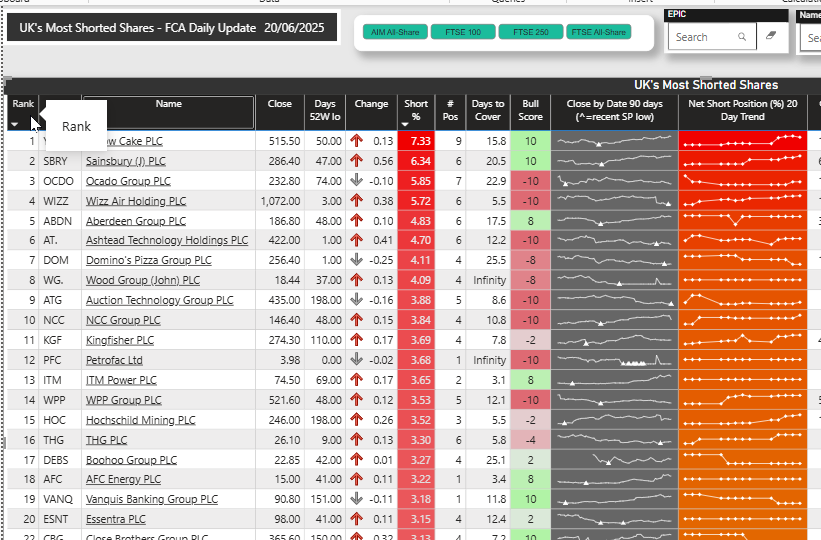Select Close by Date 90 days header

point(615,110)
